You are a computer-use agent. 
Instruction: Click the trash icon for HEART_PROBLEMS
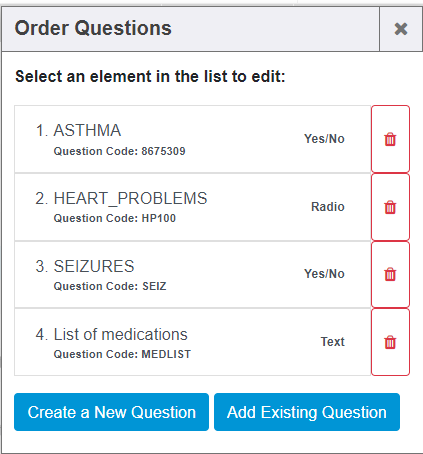[x=390, y=207]
